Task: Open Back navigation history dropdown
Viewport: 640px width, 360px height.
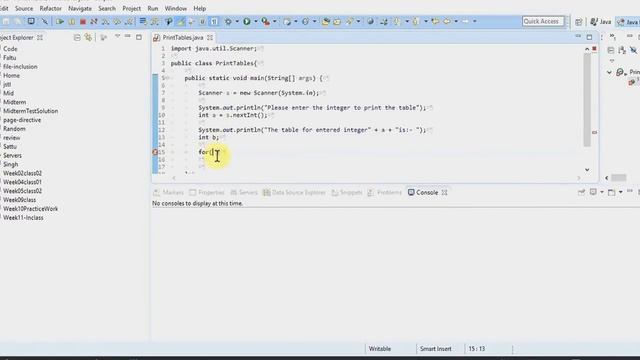Action: tap(456, 21)
